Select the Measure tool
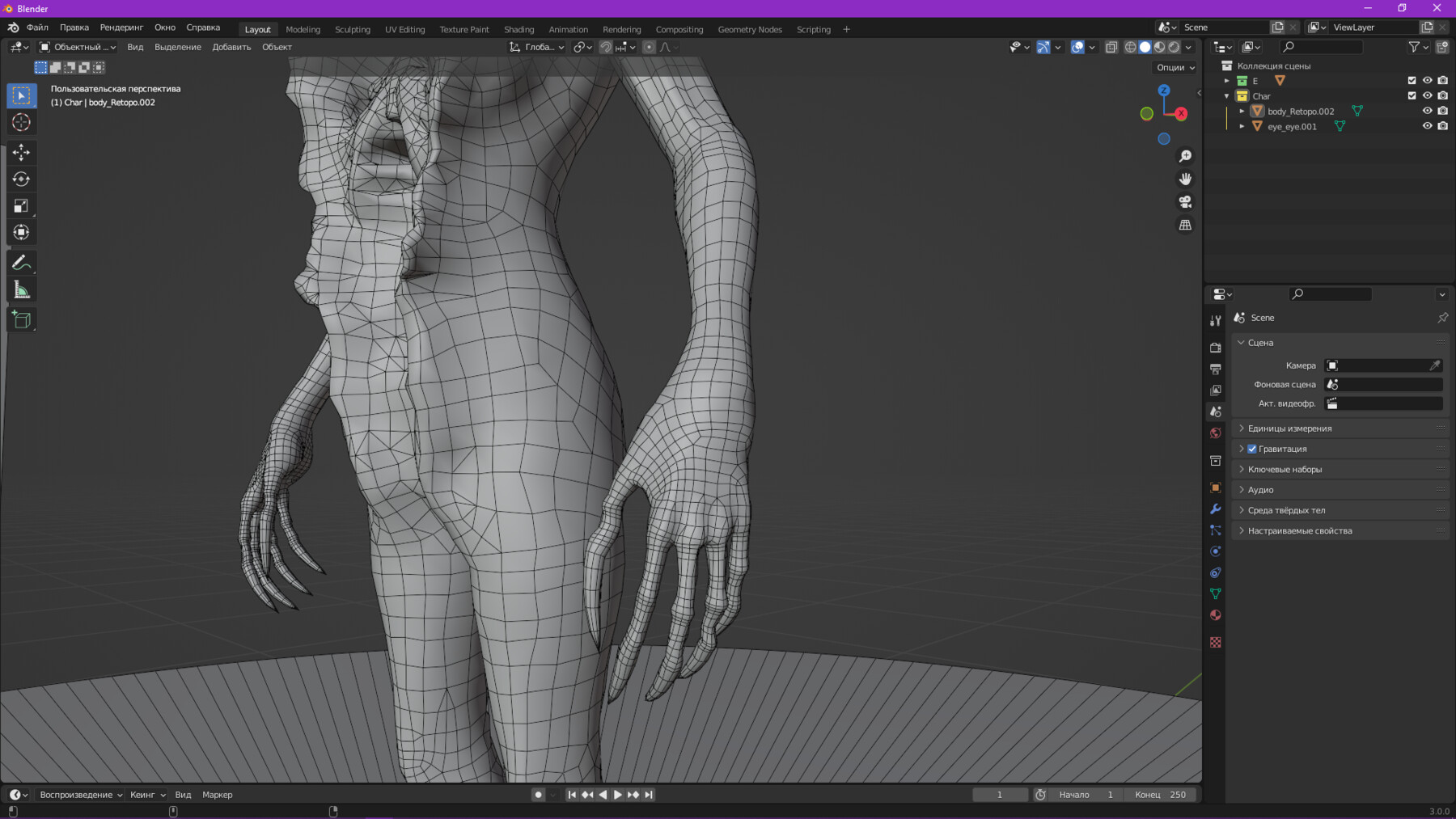This screenshot has width=1456, height=819. click(x=22, y=290)
